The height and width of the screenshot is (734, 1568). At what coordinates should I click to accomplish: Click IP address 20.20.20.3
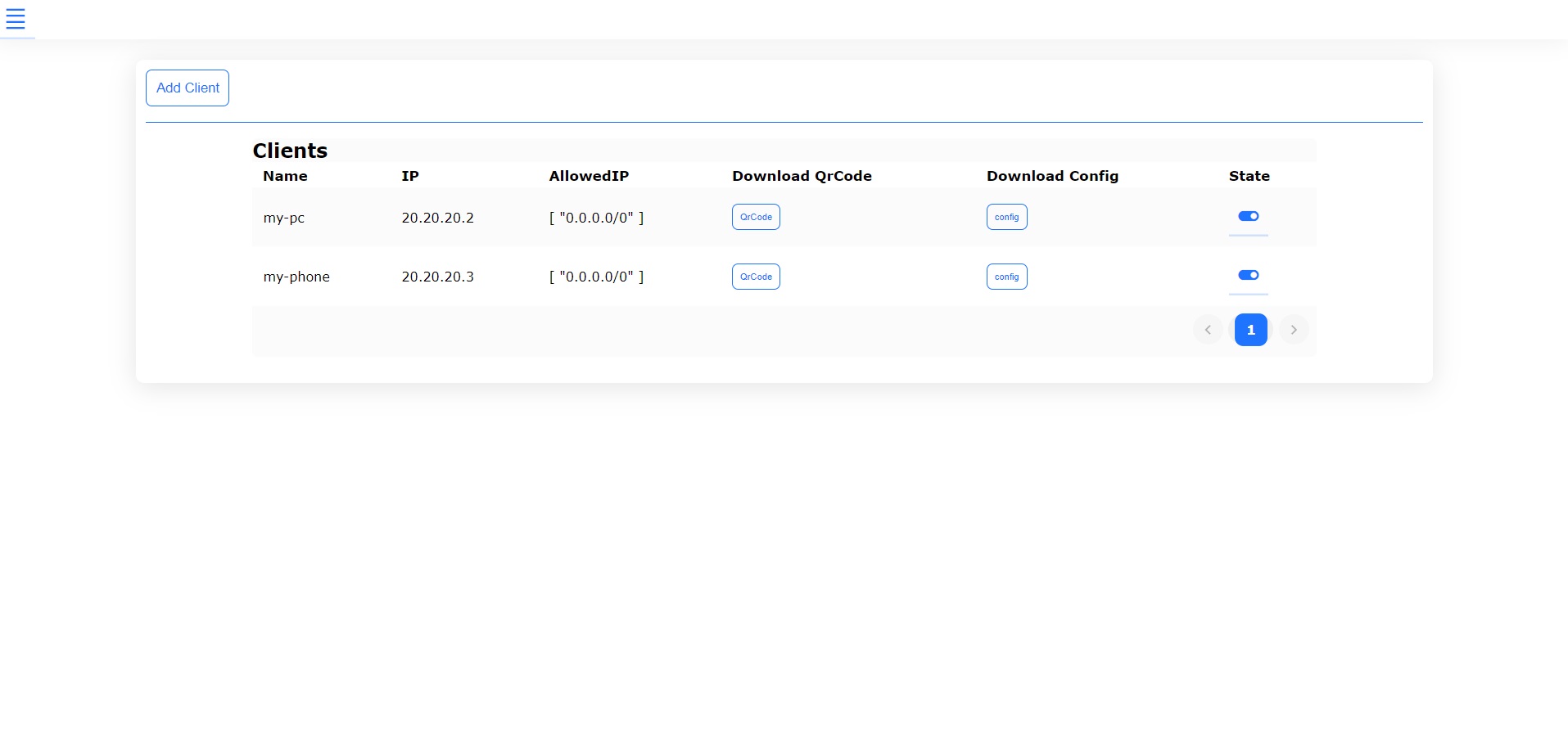(438, 277)
